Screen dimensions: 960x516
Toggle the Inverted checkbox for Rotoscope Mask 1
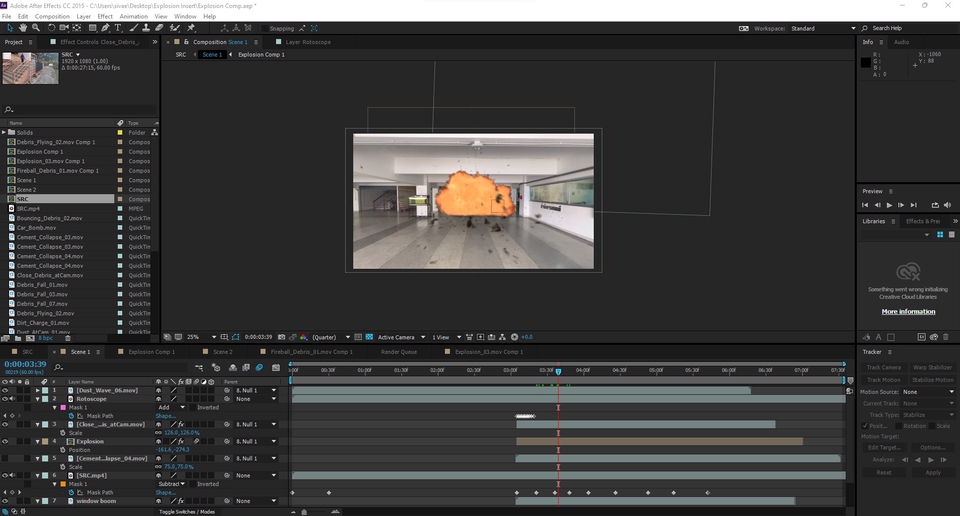coord(192,407)
